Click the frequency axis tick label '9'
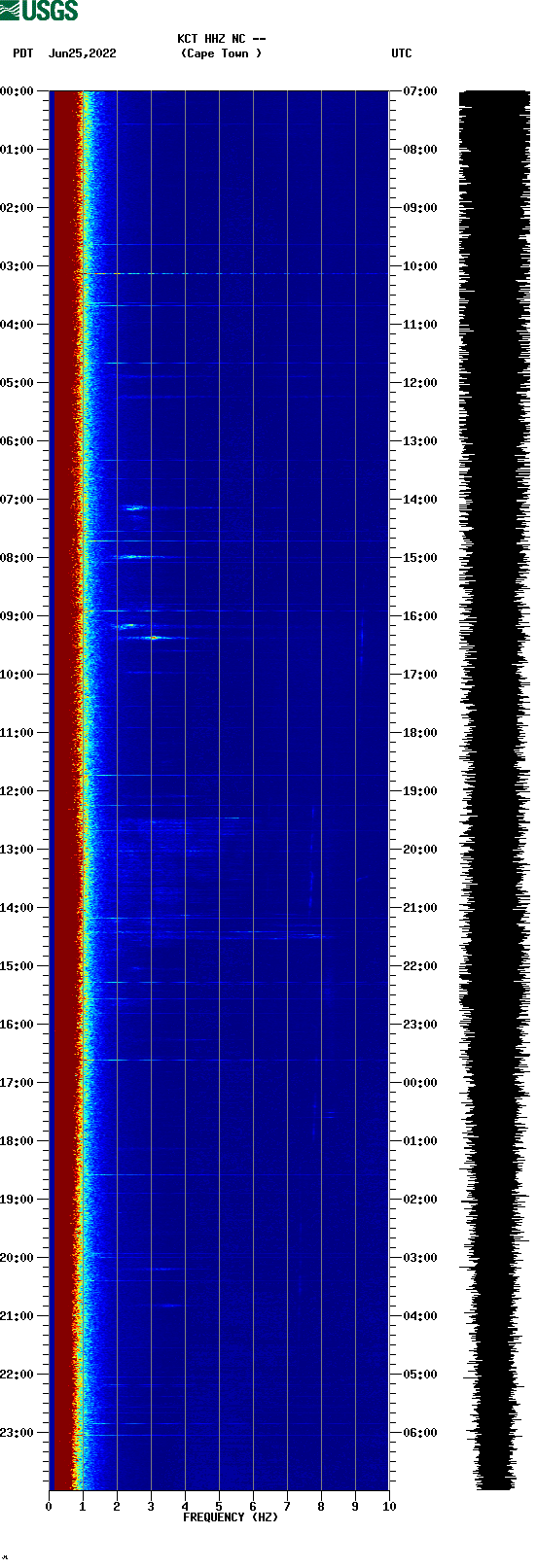 pyautogui.click(x=355, y=1507)
